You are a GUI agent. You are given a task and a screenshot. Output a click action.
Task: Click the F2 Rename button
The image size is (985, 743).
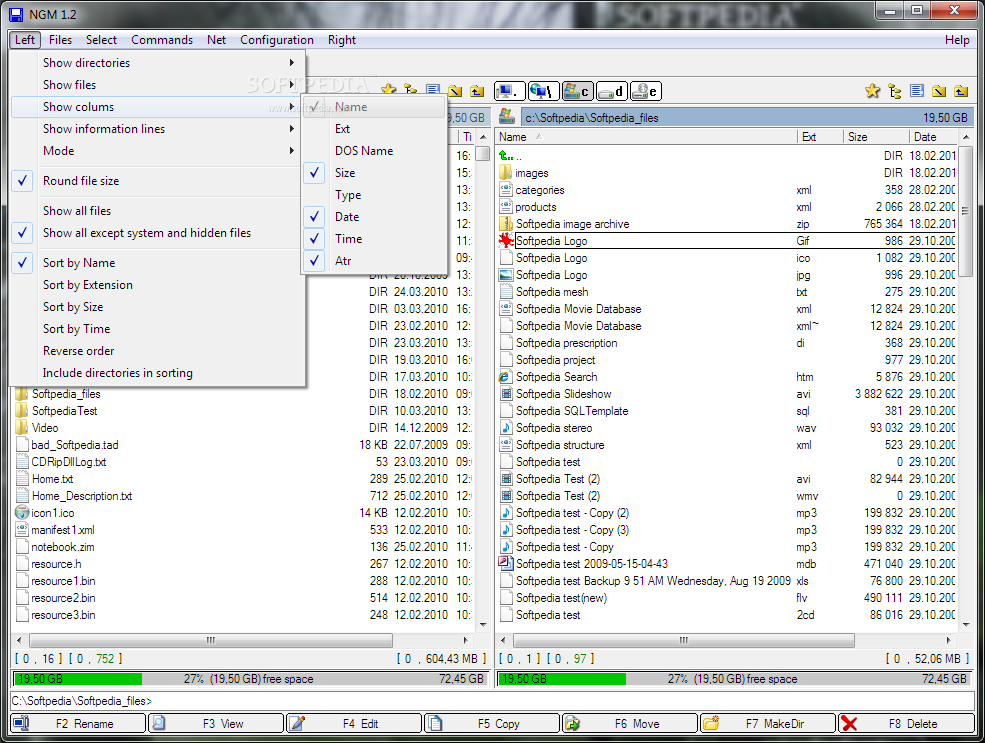(x=78, y=724)
